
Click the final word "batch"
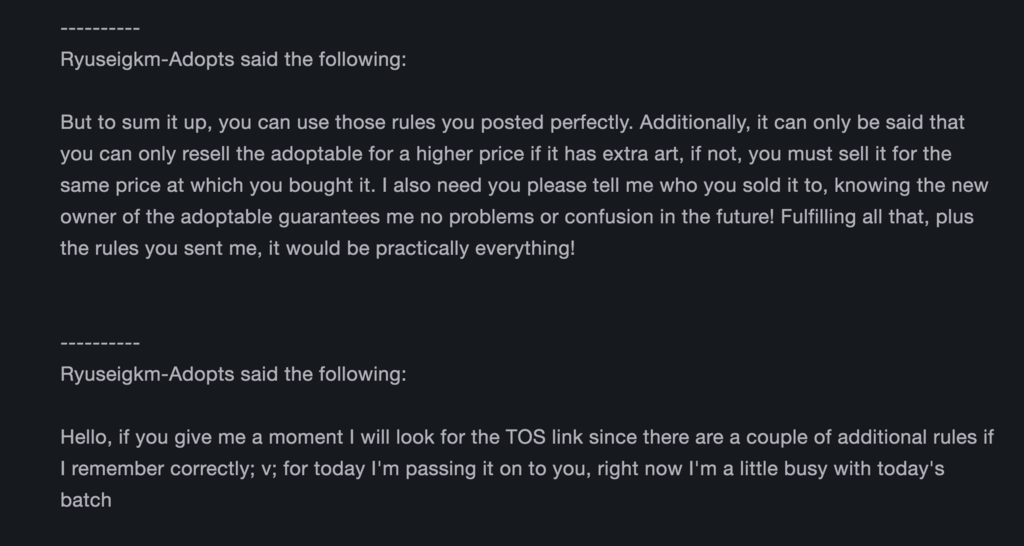click(x=86, y=500)
